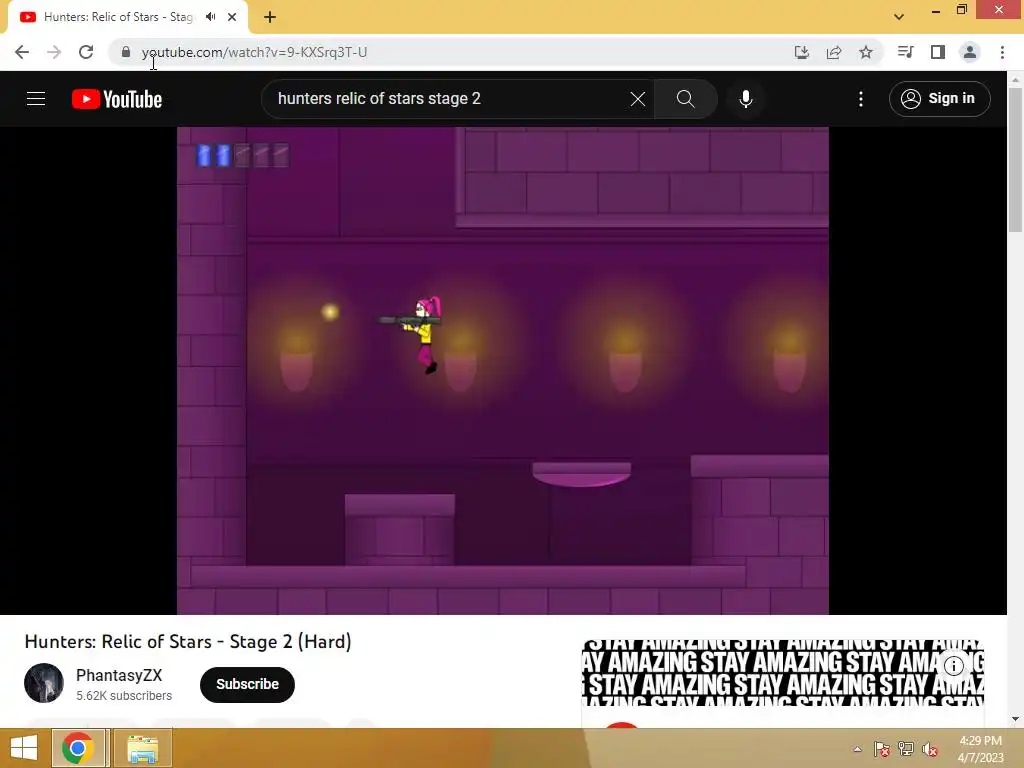Reload the YouTube page
The width and height of the screenshot is (1024, 768).
point(86,52)
